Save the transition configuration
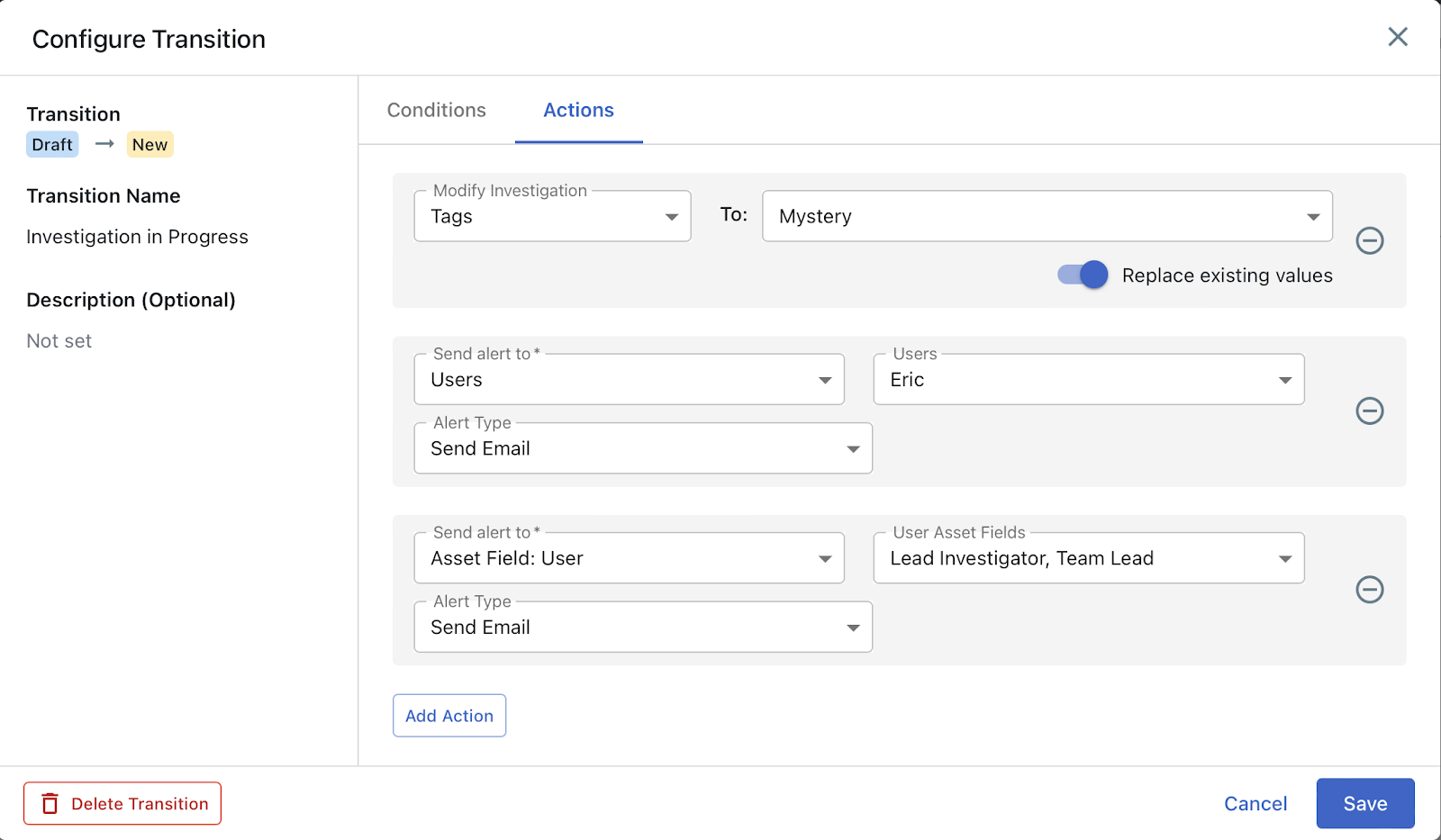This screenshot has width=1441, height=840. pyautogui.click(x=1364, y=803)
